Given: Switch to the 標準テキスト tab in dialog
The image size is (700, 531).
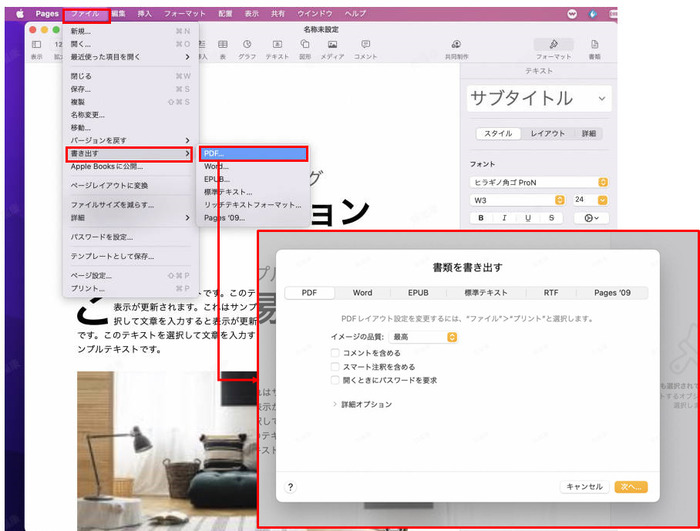Looking at the screenshot, I should click(x=486, y=293).
